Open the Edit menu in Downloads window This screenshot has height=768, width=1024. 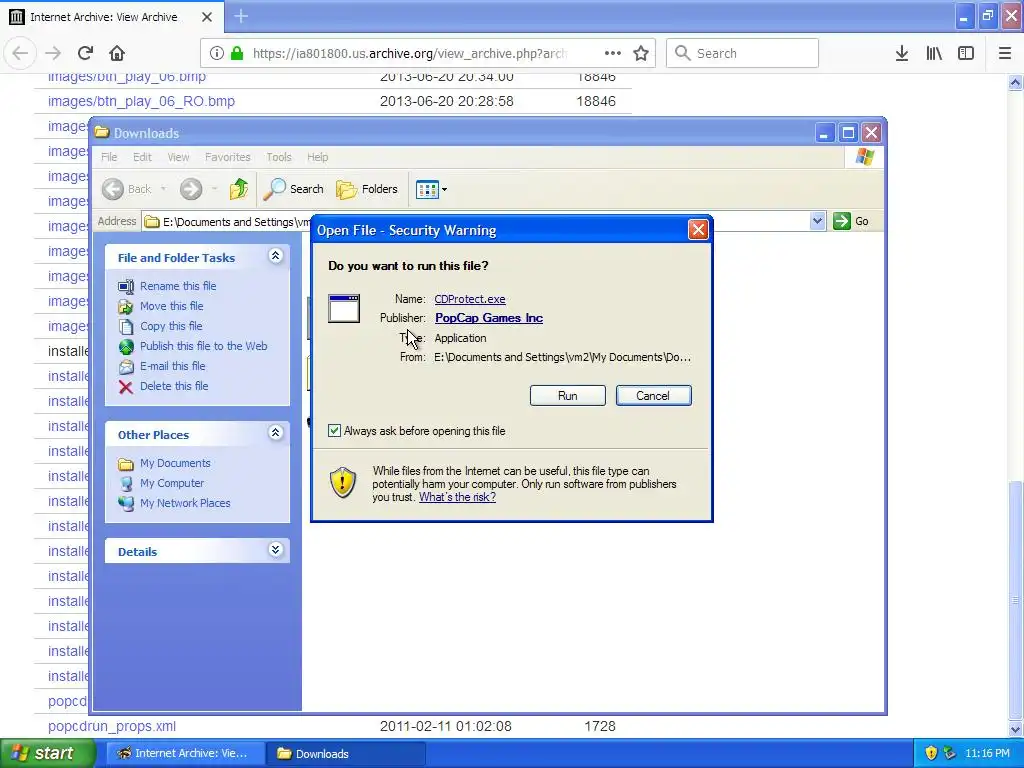[142, 157]
